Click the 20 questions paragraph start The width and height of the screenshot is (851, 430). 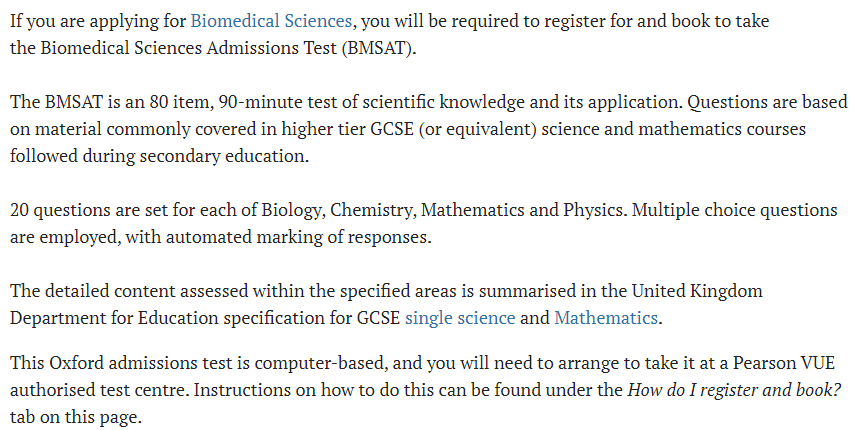[x=61, y=210]
